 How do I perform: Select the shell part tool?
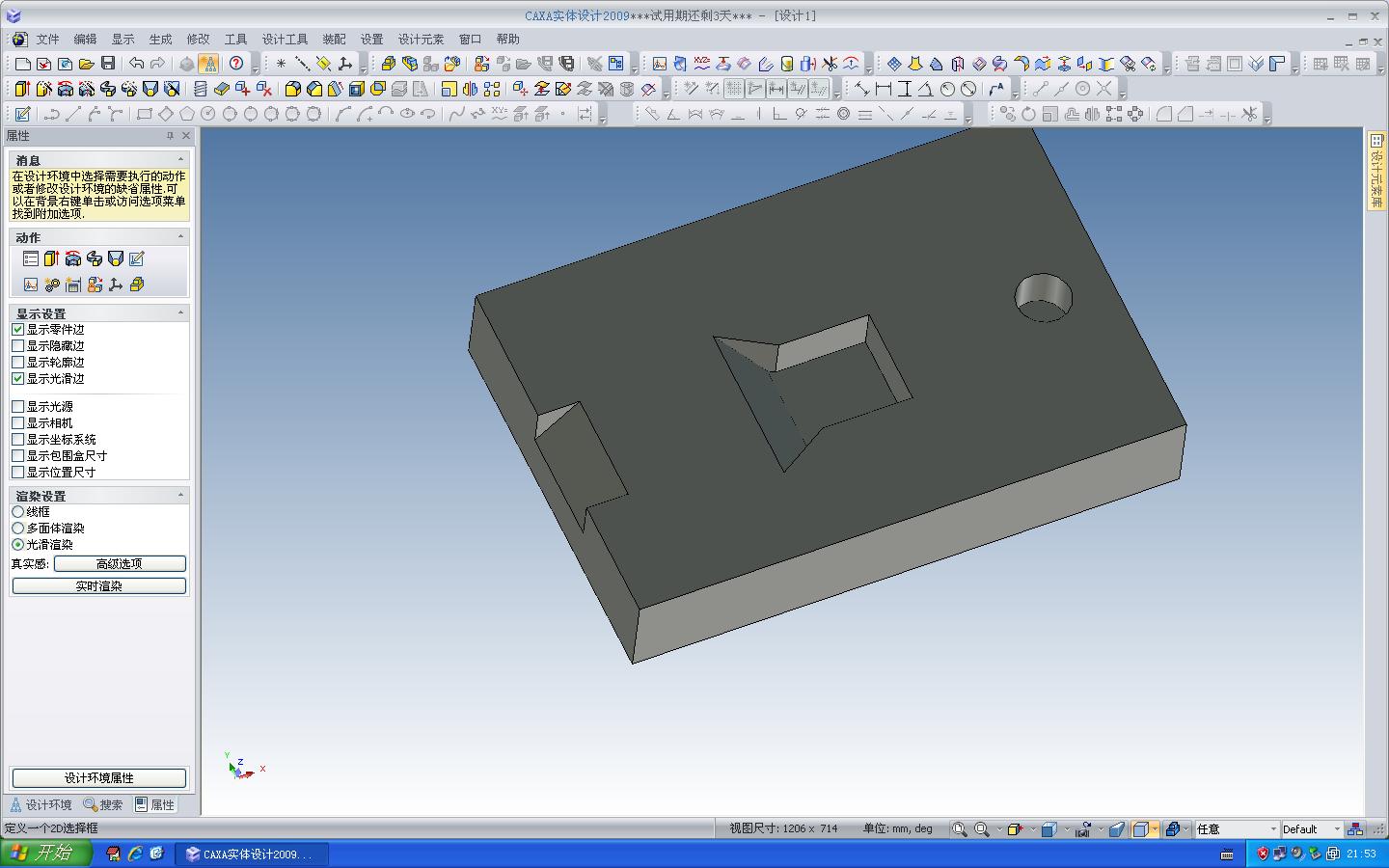pos(357,89)
